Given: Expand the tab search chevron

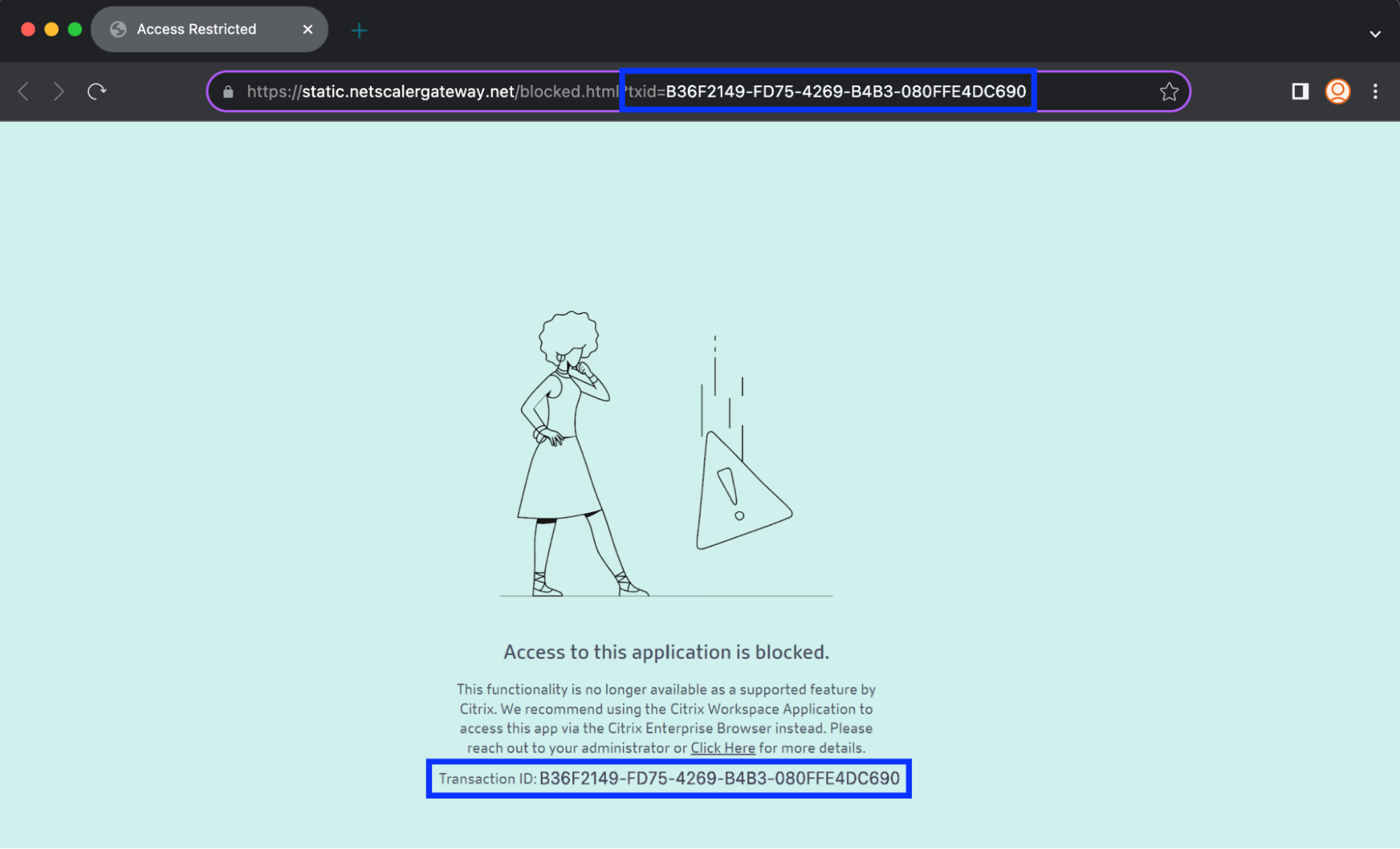Looking at the screenshot, I should click(x=1375, y=34).
